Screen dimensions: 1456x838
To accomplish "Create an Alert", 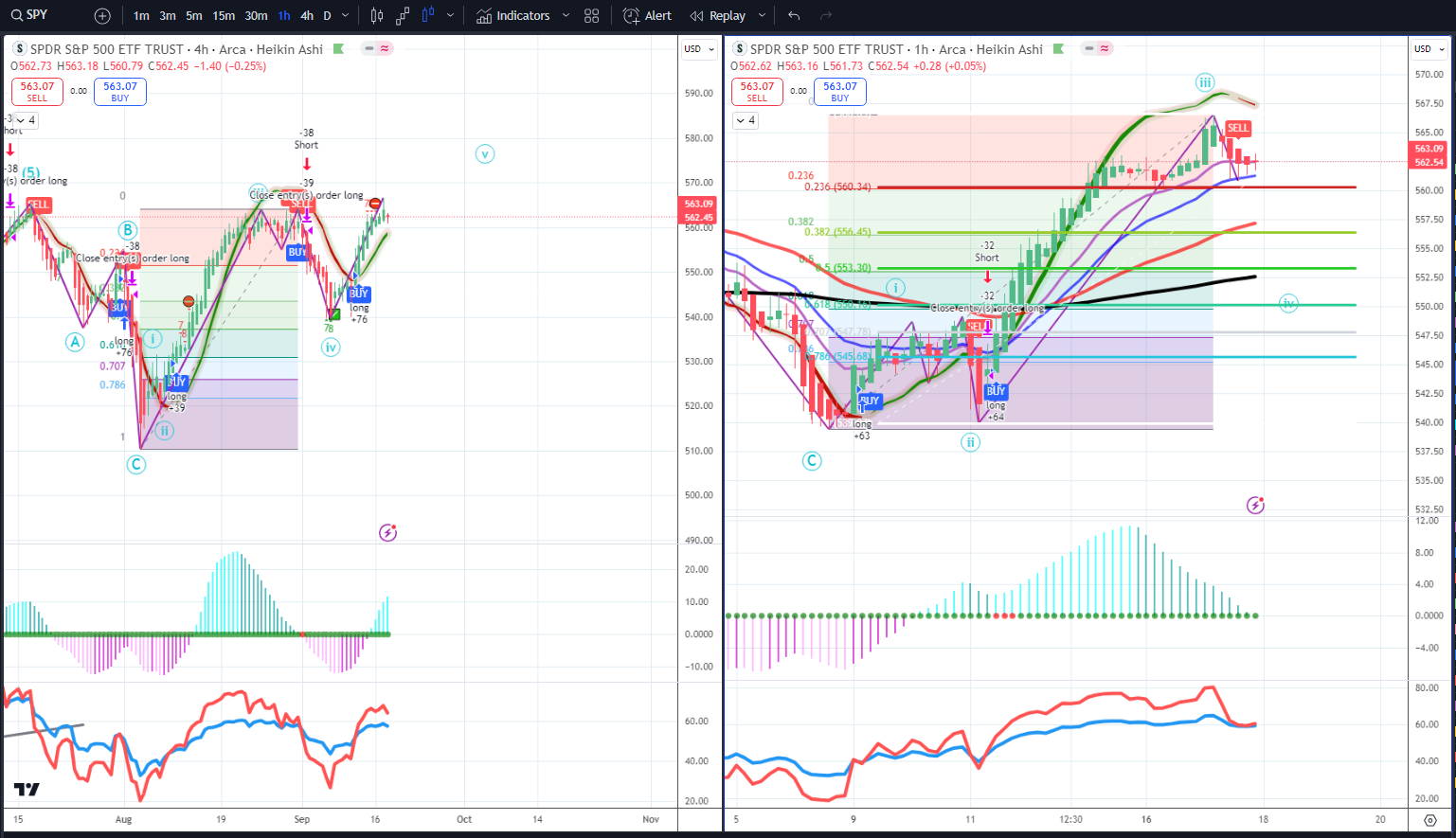I will 647,16.
